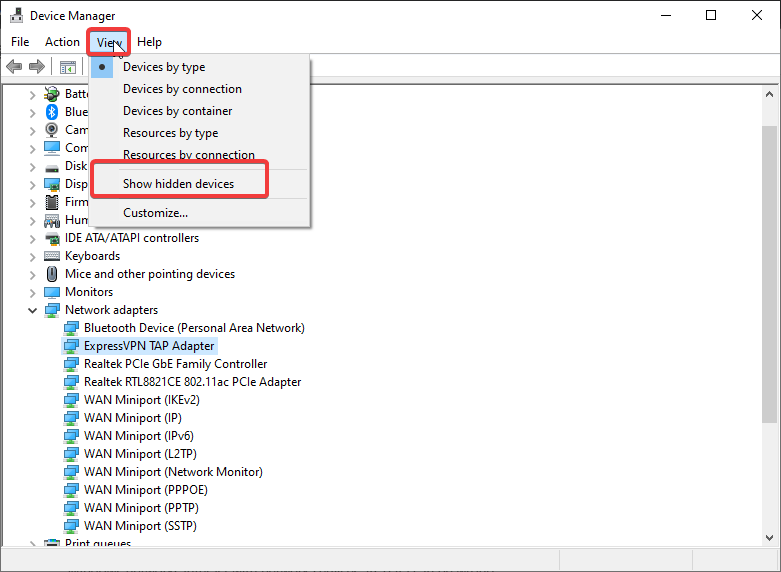Select the Devices by type view option
Image resolution: width=781 pixels, height=572 pixels.
coord(200,67)
